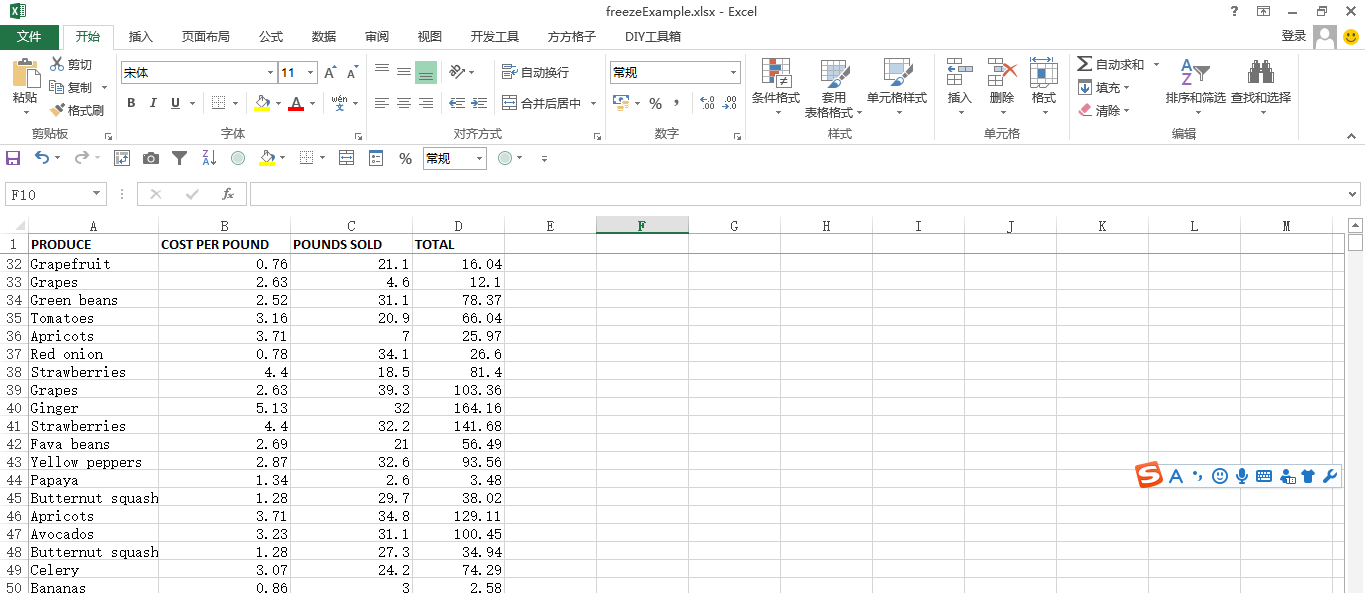Switch to the Formulas (公式) tab

coord(271,36)
